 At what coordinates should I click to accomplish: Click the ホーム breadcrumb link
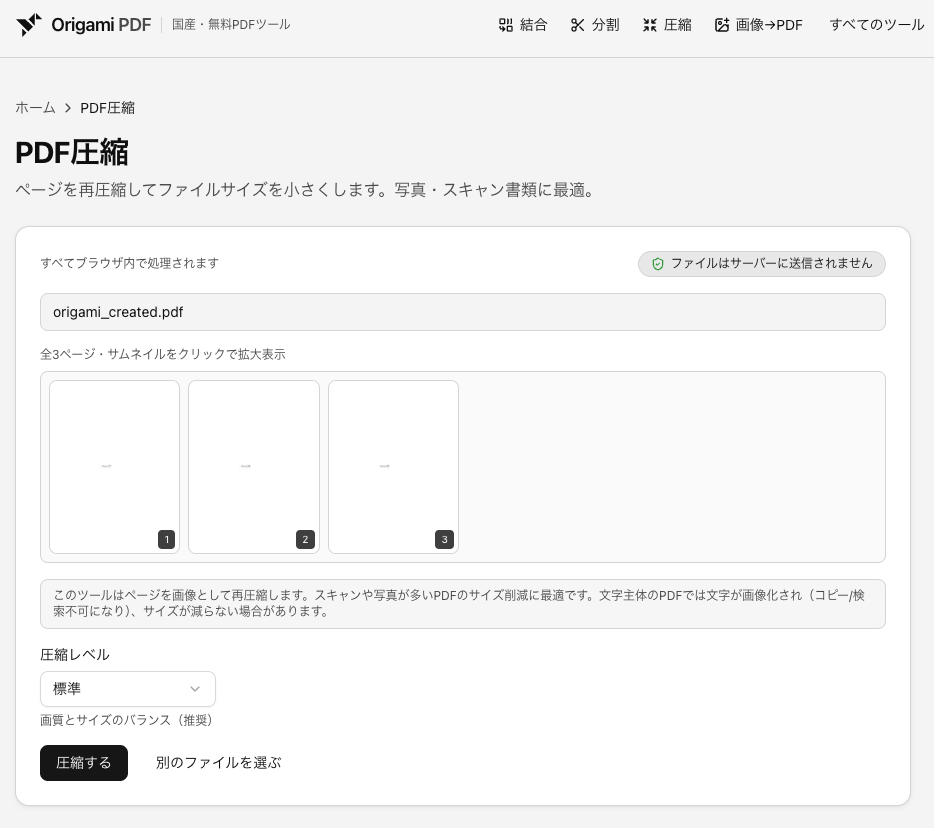(x=35, y=108)
